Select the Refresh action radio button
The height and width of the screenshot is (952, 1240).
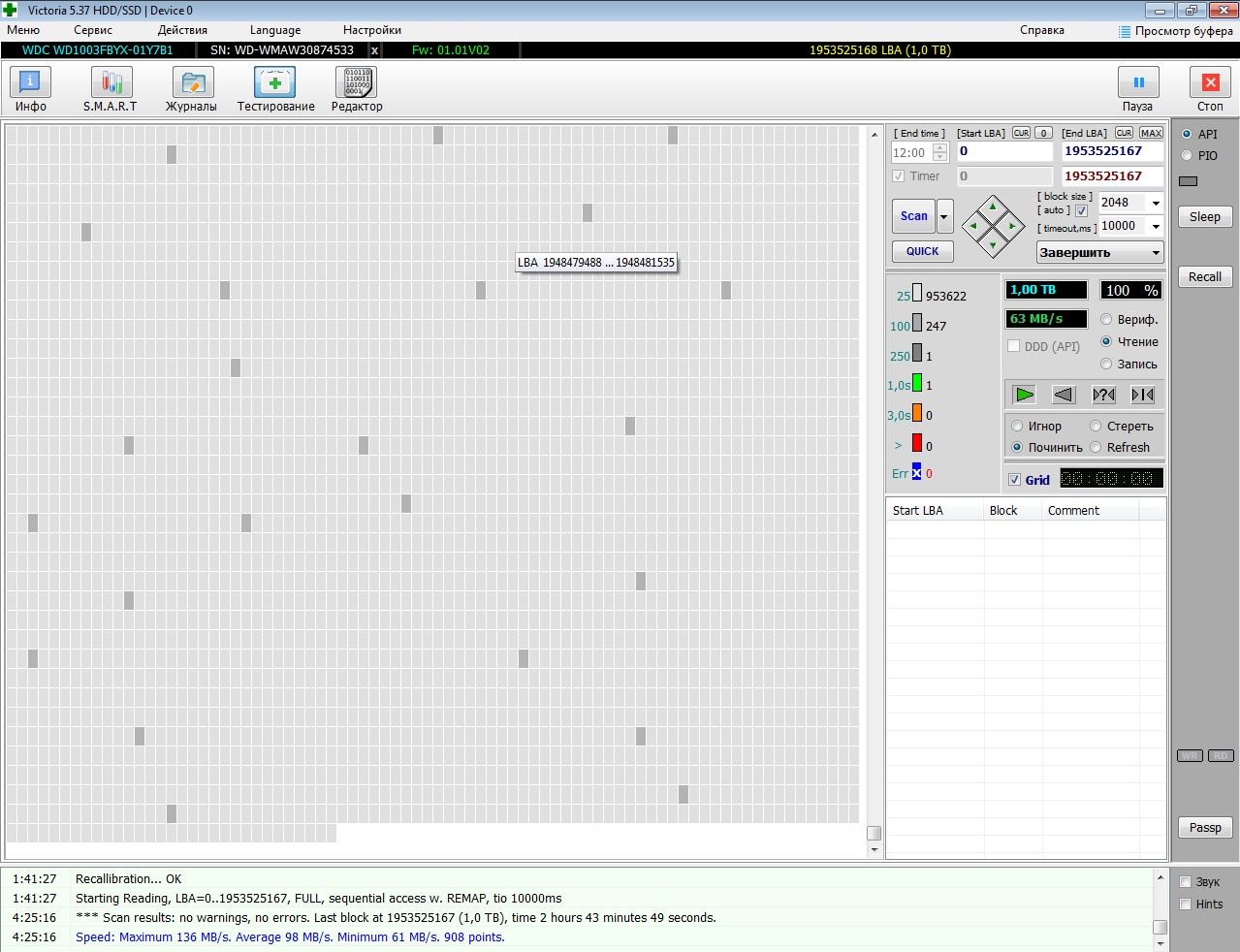1096,447
